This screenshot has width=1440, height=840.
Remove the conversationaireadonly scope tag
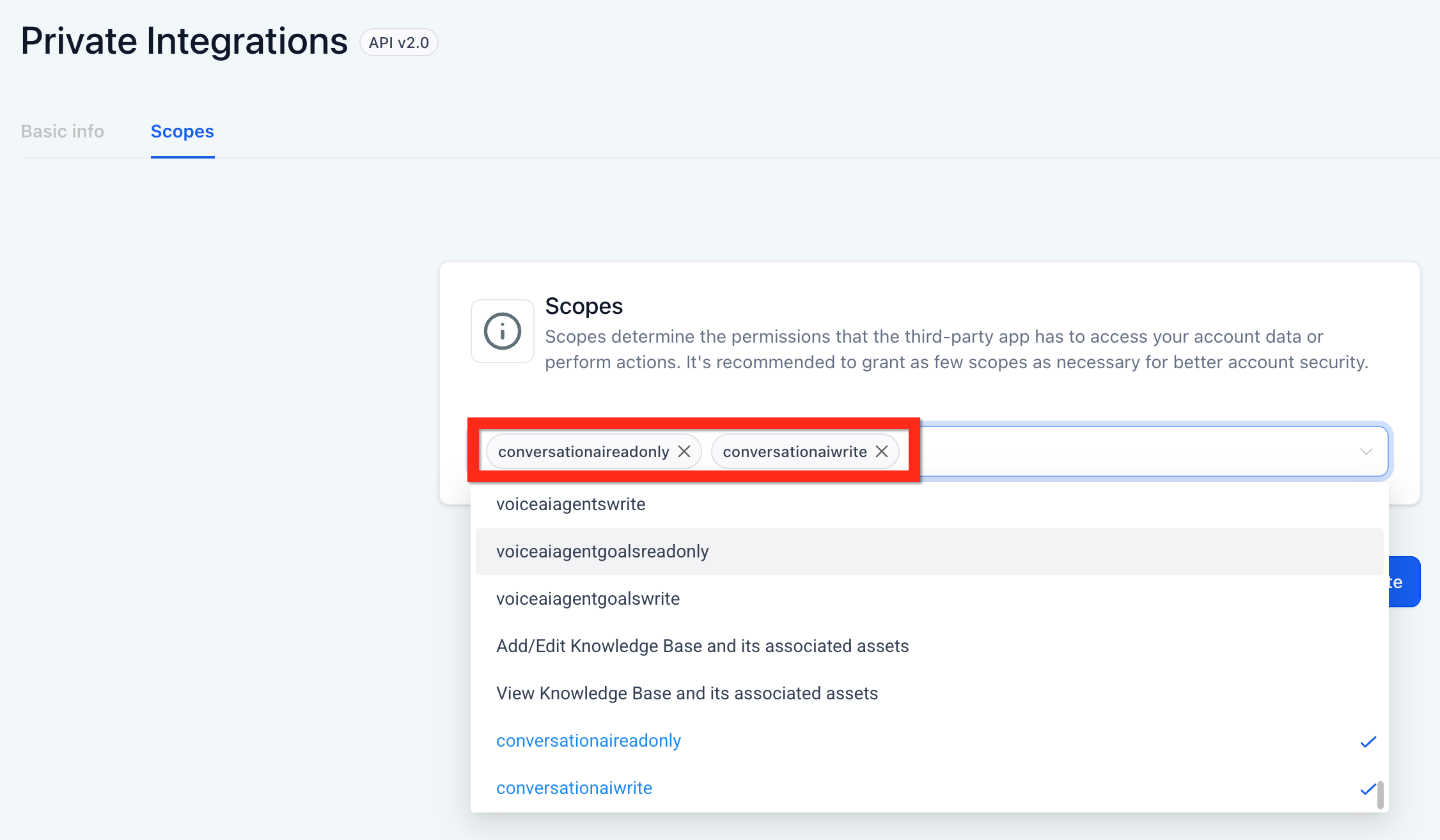pyautogui.click(x=684, y=451)
